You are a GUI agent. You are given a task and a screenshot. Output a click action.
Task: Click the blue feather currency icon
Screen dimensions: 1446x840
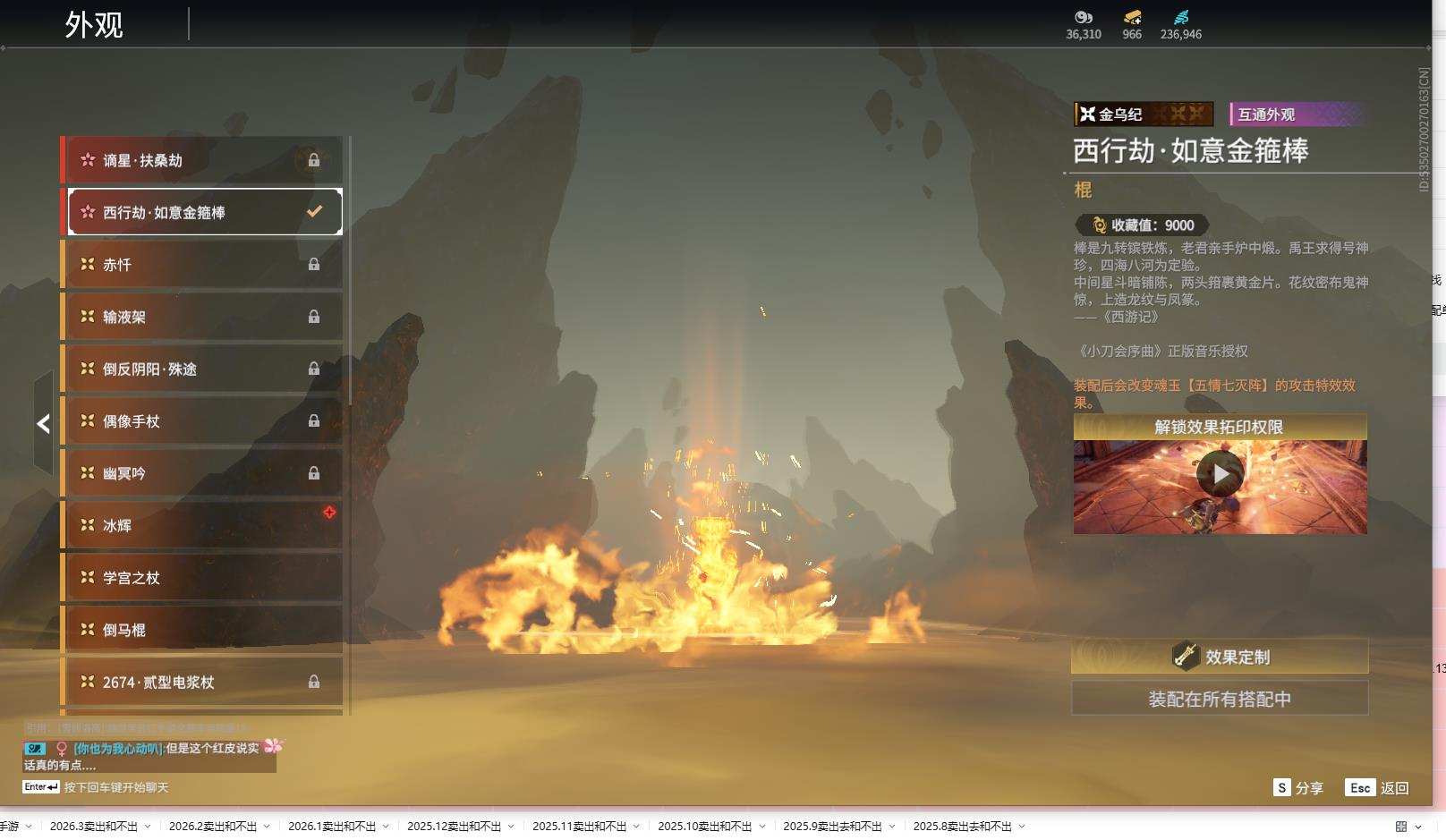pyautogui.click(x=1181, y=17)
